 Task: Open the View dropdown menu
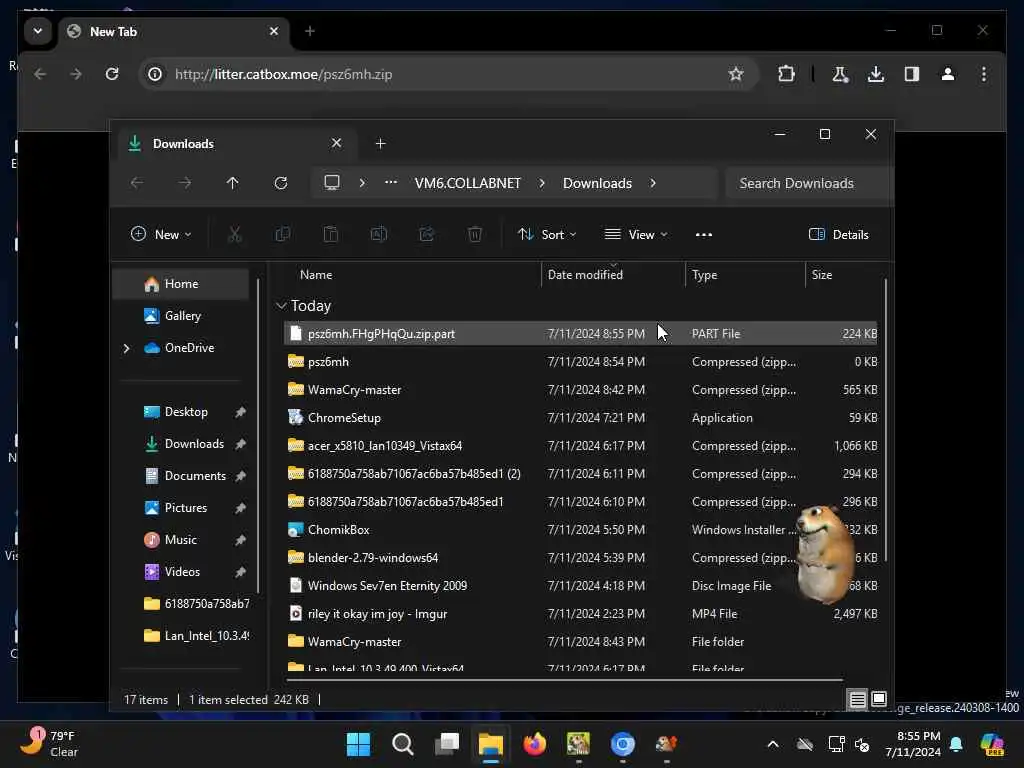pos(635,234)
